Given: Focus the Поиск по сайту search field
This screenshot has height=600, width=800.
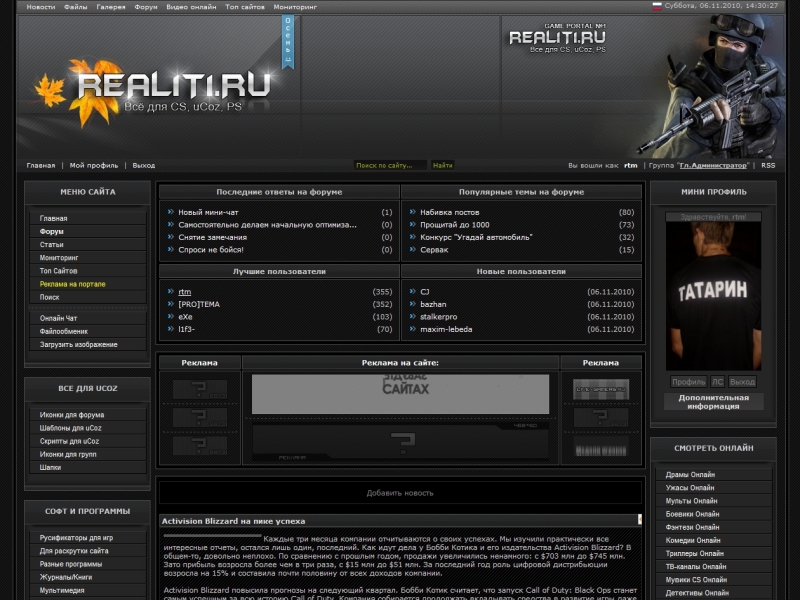Looking at the screenshot, I should [x=390, y=165].
